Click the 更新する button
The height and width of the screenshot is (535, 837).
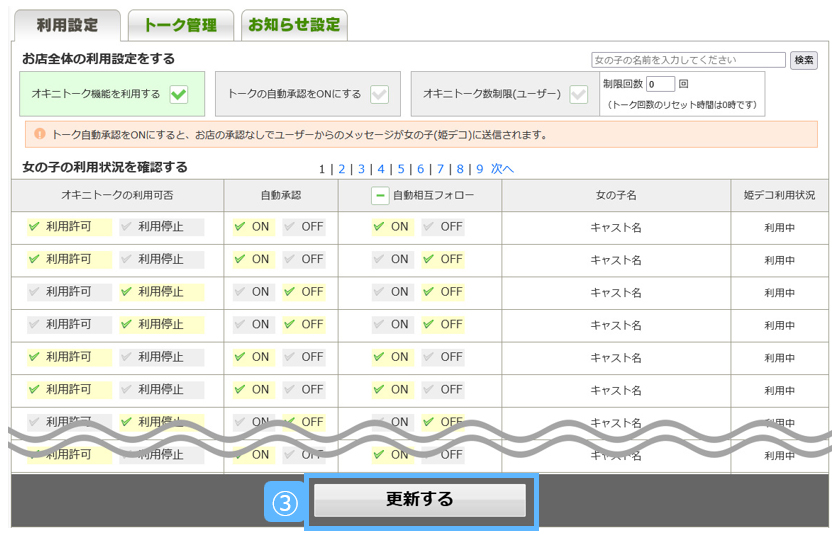click(420, 500)
